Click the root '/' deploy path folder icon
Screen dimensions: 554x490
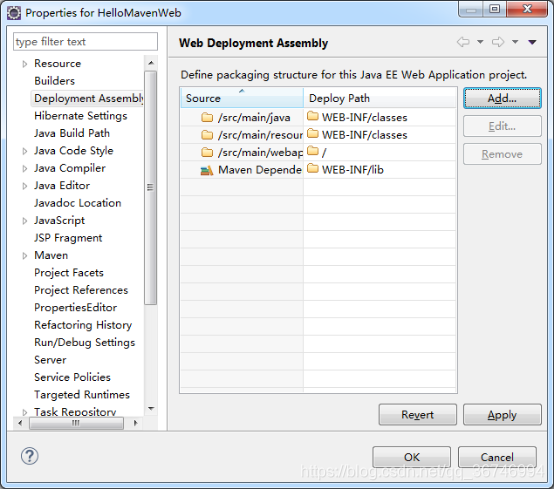coord(313,151)
